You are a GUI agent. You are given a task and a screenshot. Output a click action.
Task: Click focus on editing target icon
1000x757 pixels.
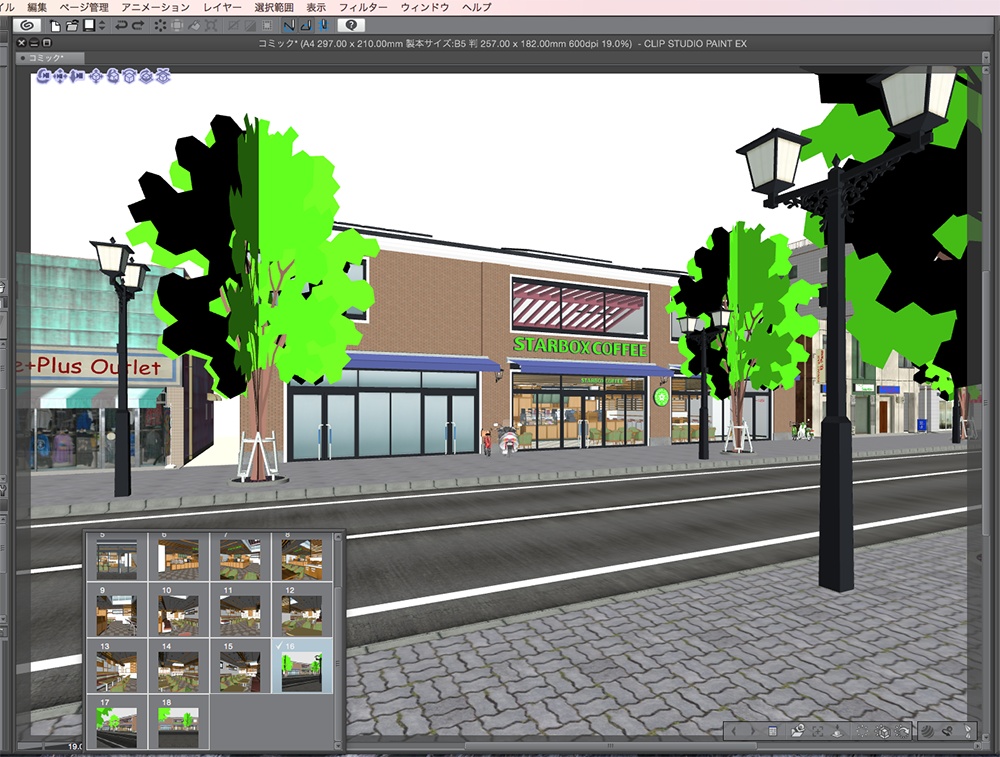[818, 731]
